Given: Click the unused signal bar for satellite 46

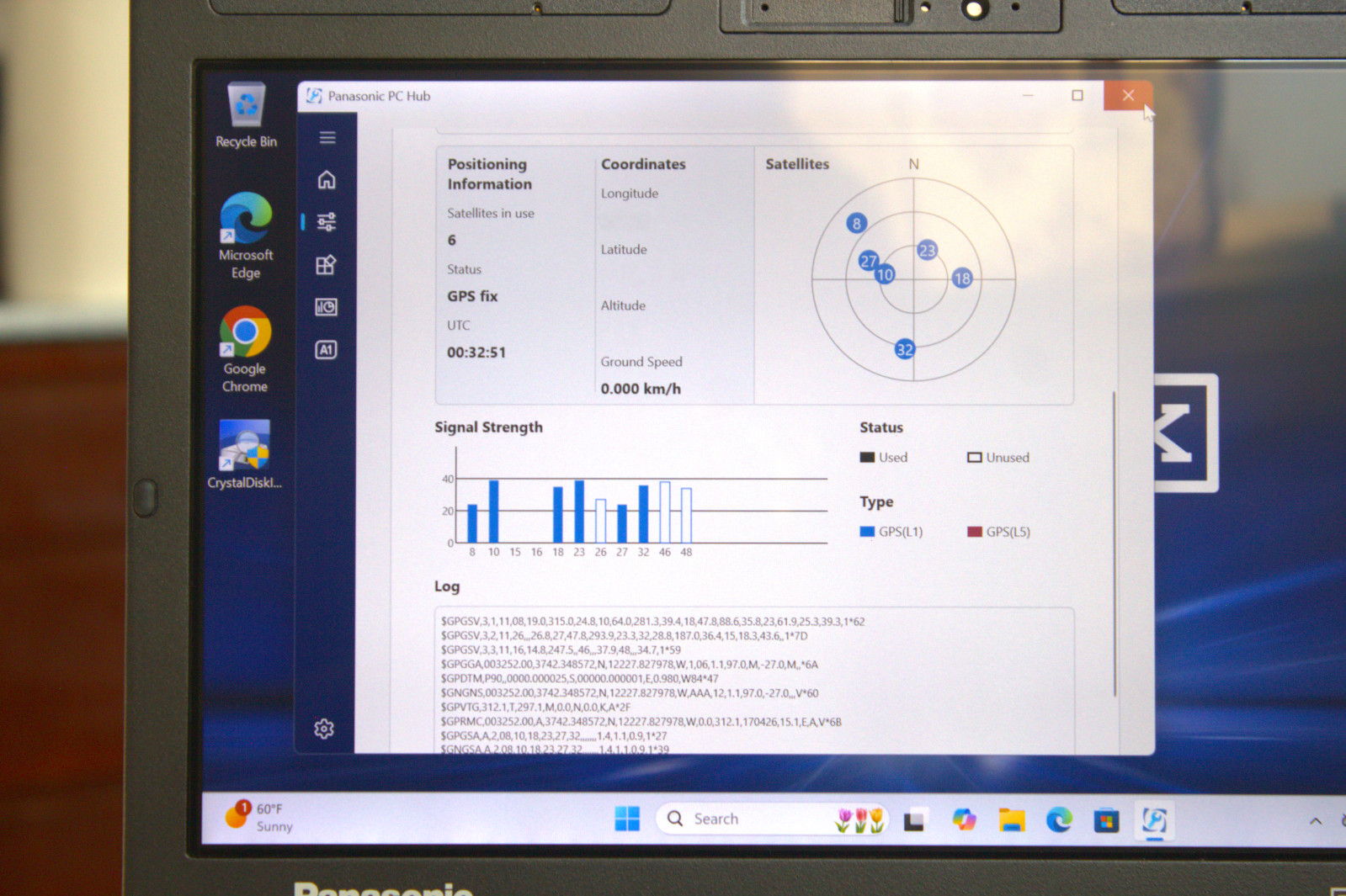Looking at the screenshot, I should 665,512.
